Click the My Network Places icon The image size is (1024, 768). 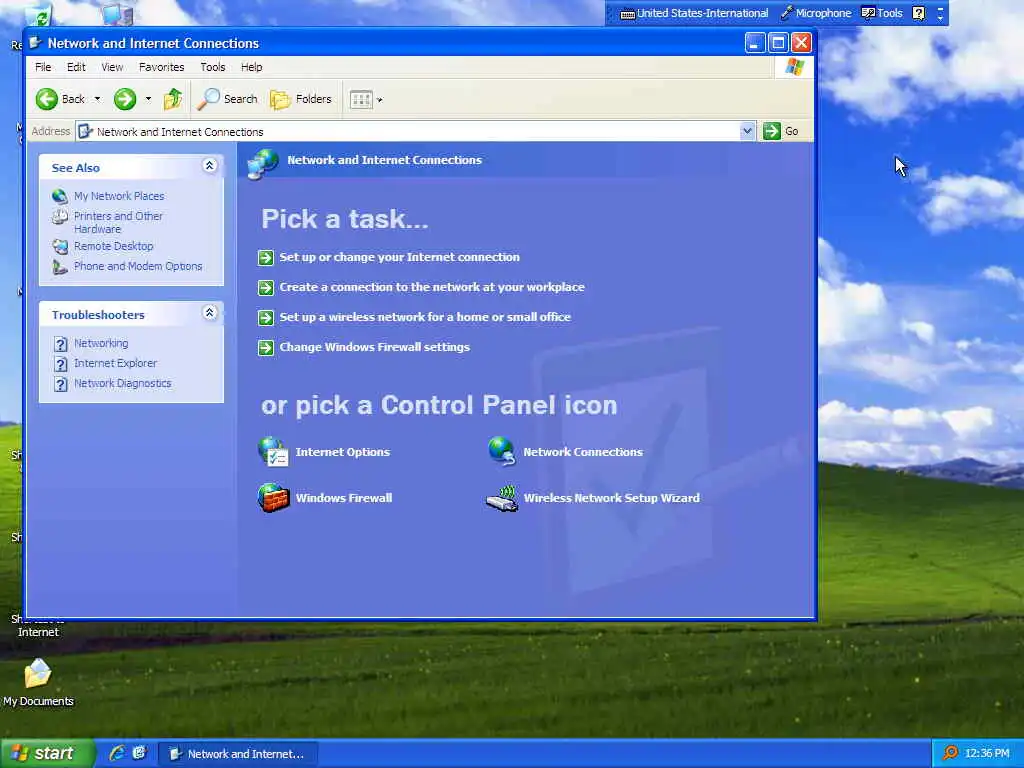click(60, 196)
